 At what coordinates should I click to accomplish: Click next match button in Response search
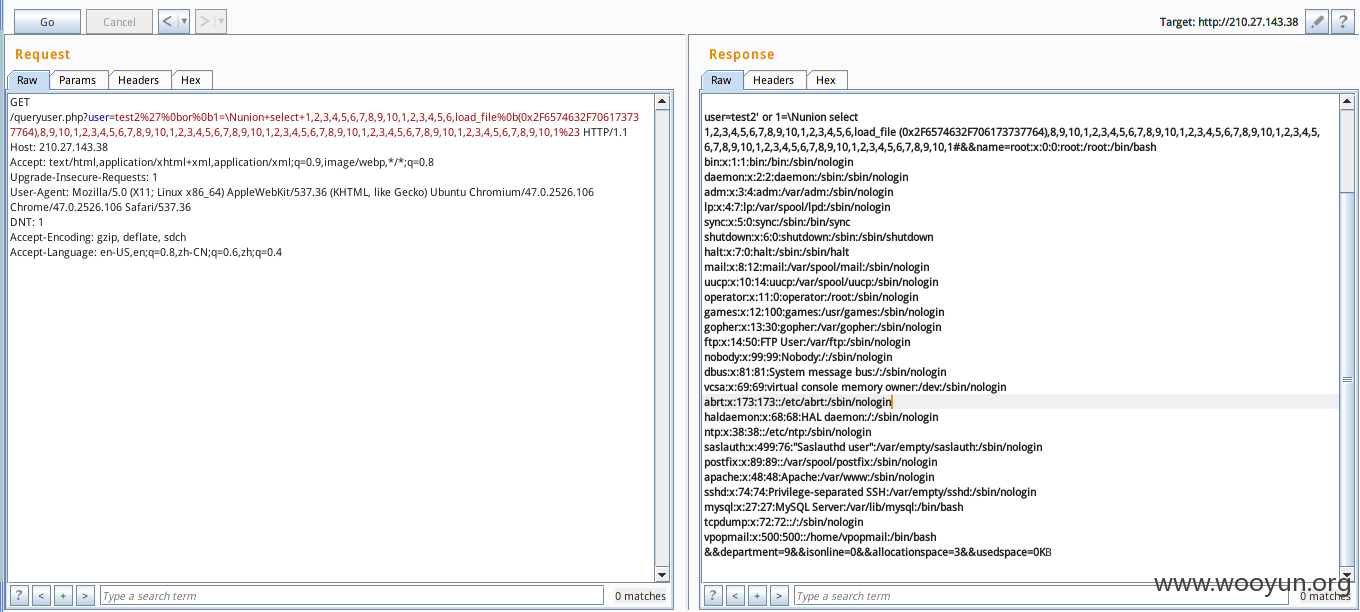tap(779, 595)
